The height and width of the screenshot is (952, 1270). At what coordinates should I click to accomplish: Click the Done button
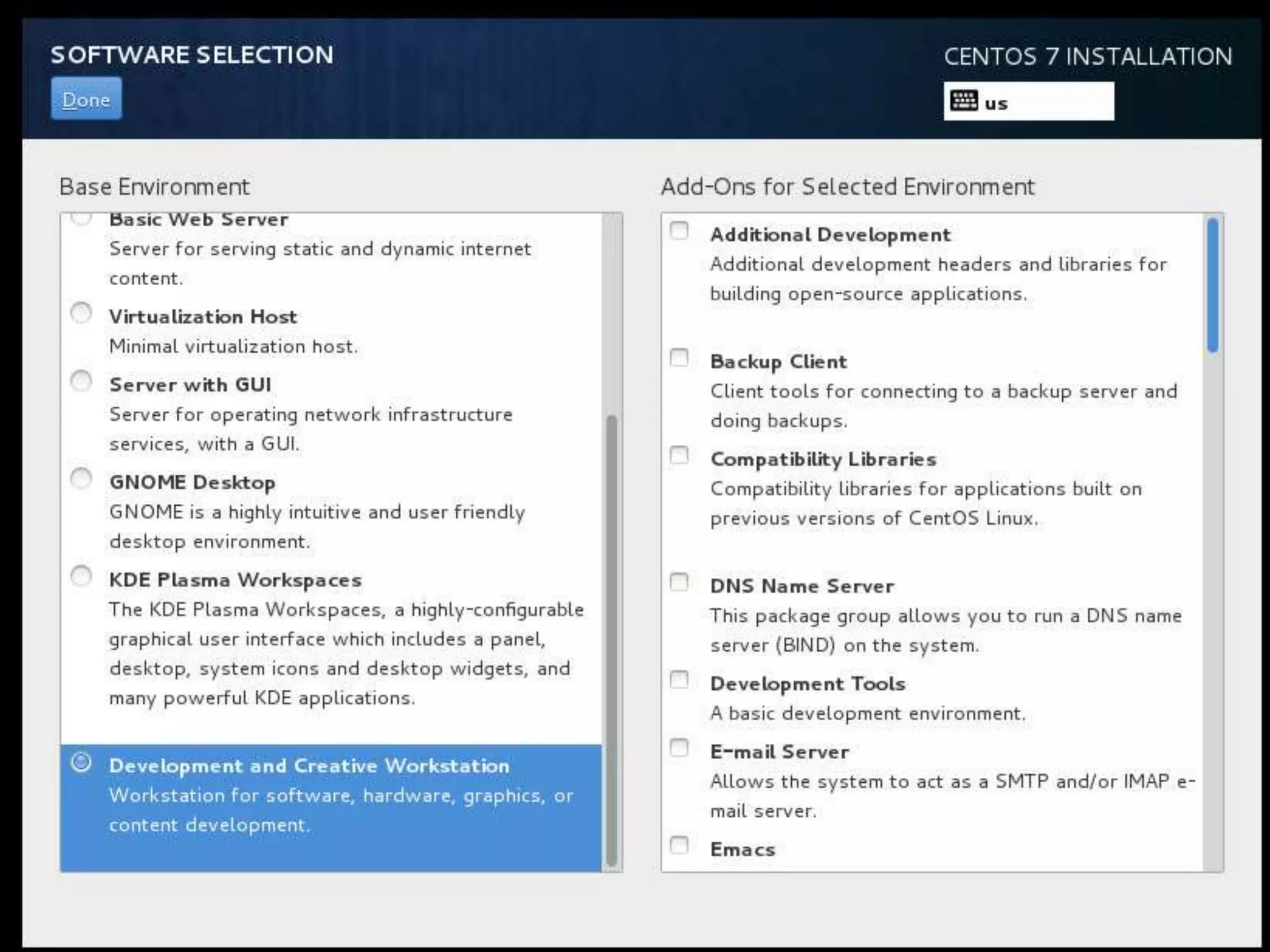click(86, 99)
